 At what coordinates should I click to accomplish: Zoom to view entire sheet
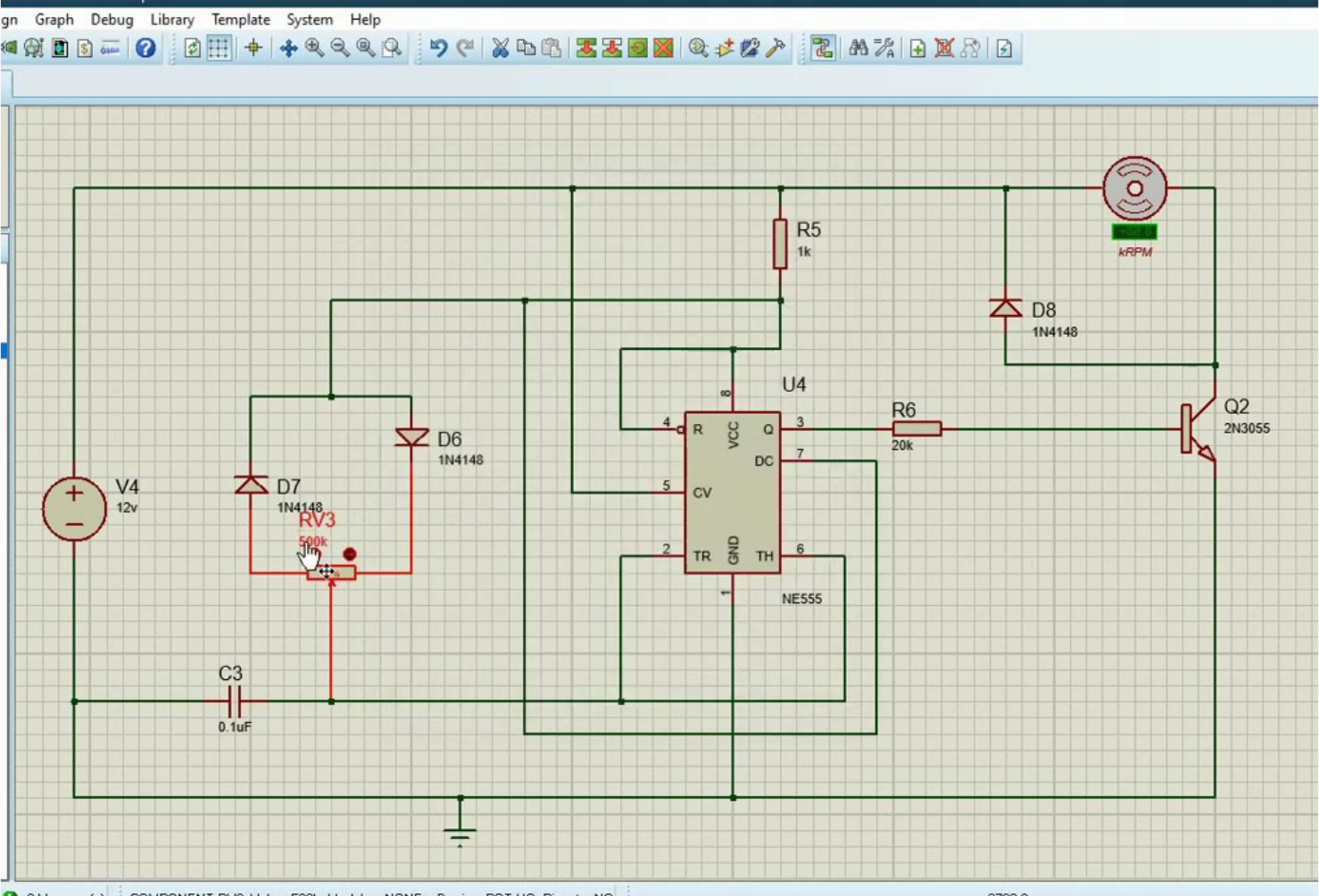366,48
